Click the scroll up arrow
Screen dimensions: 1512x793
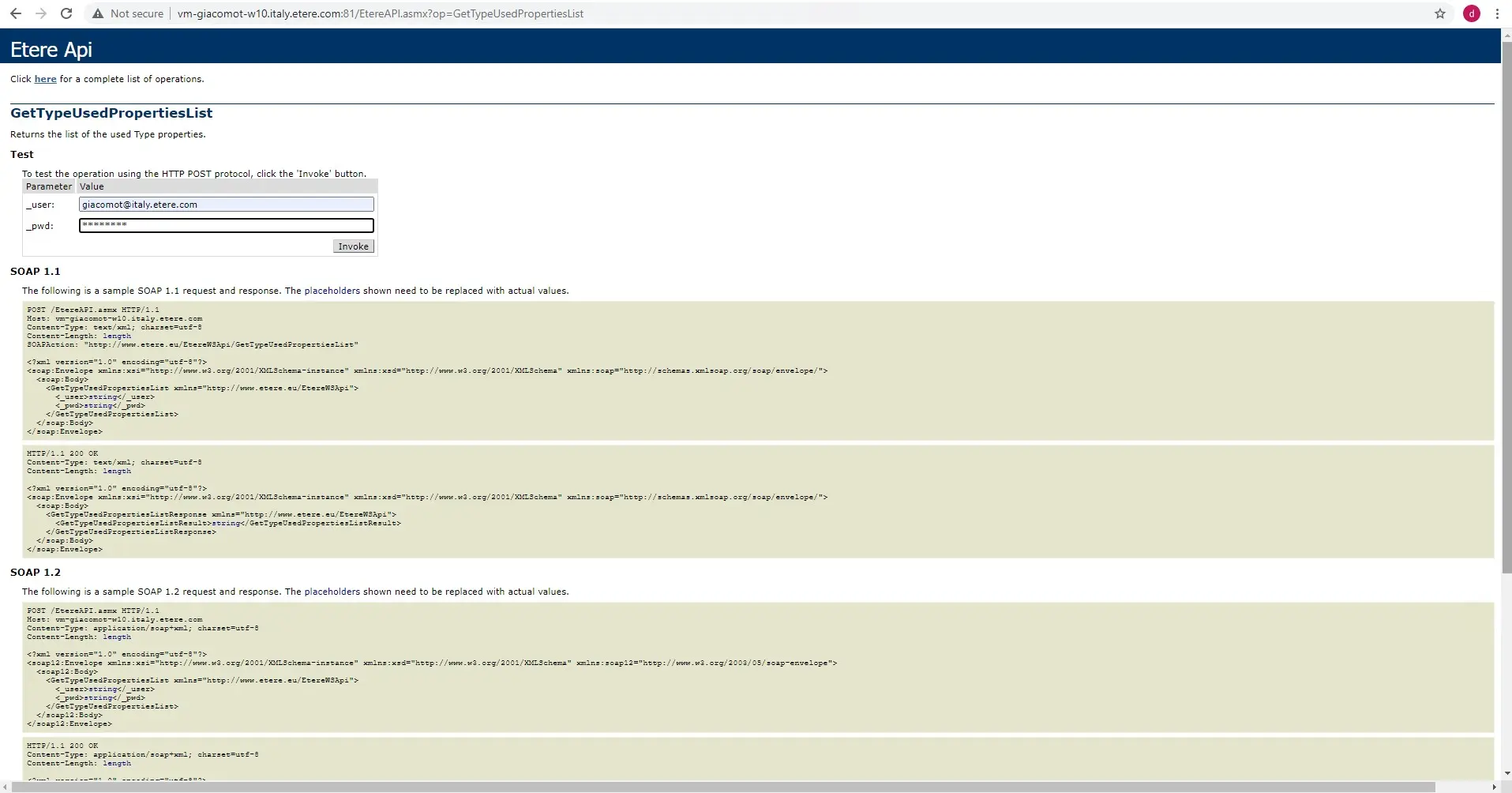coord(1506,34)
